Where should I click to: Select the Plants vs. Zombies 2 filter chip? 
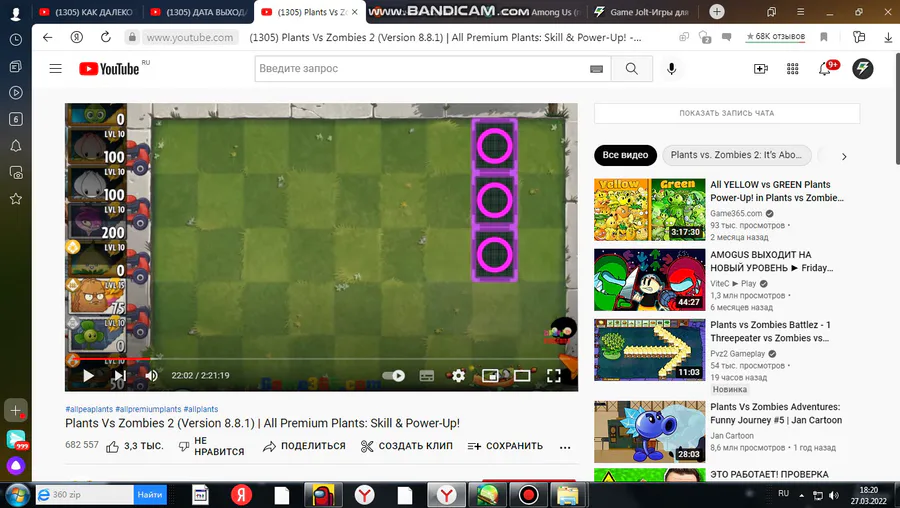point(736,155)
